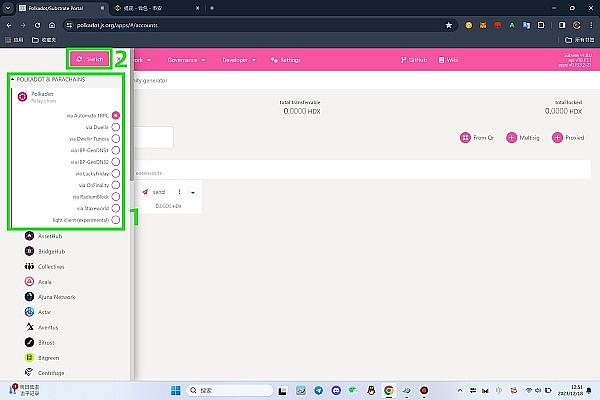The height and width of the screenshot is (400, 600).
Task: Select via LuckyFriday endpoint radio
Action: tap(116, 173)
